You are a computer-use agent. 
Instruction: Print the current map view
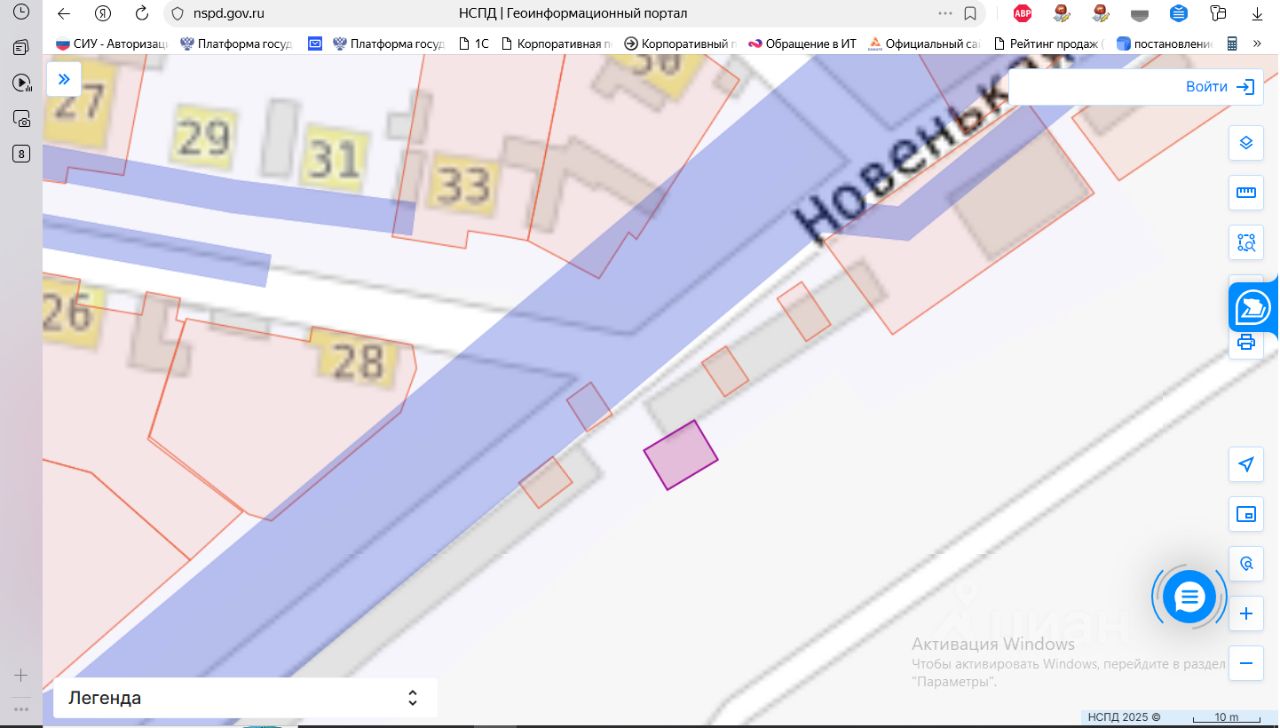click(1246, 343)
